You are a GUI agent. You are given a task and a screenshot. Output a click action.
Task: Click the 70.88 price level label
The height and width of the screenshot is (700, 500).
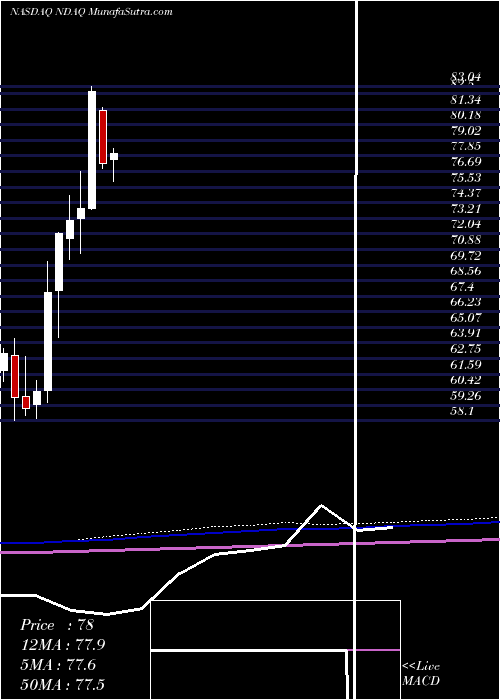click(466, 240)
